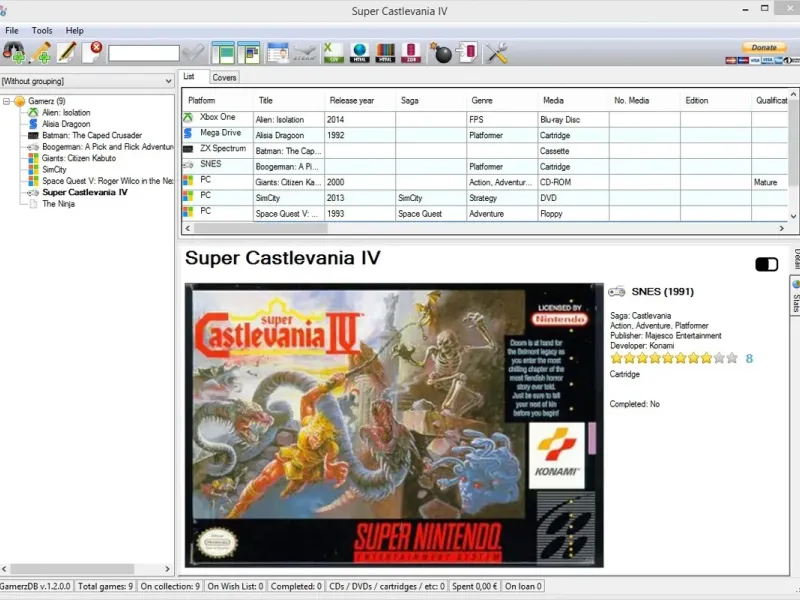Click the tree panel horizontal scrollbar
Image resolution: width=800 pixels, height=600 pixels.
(x=72, y=568)
